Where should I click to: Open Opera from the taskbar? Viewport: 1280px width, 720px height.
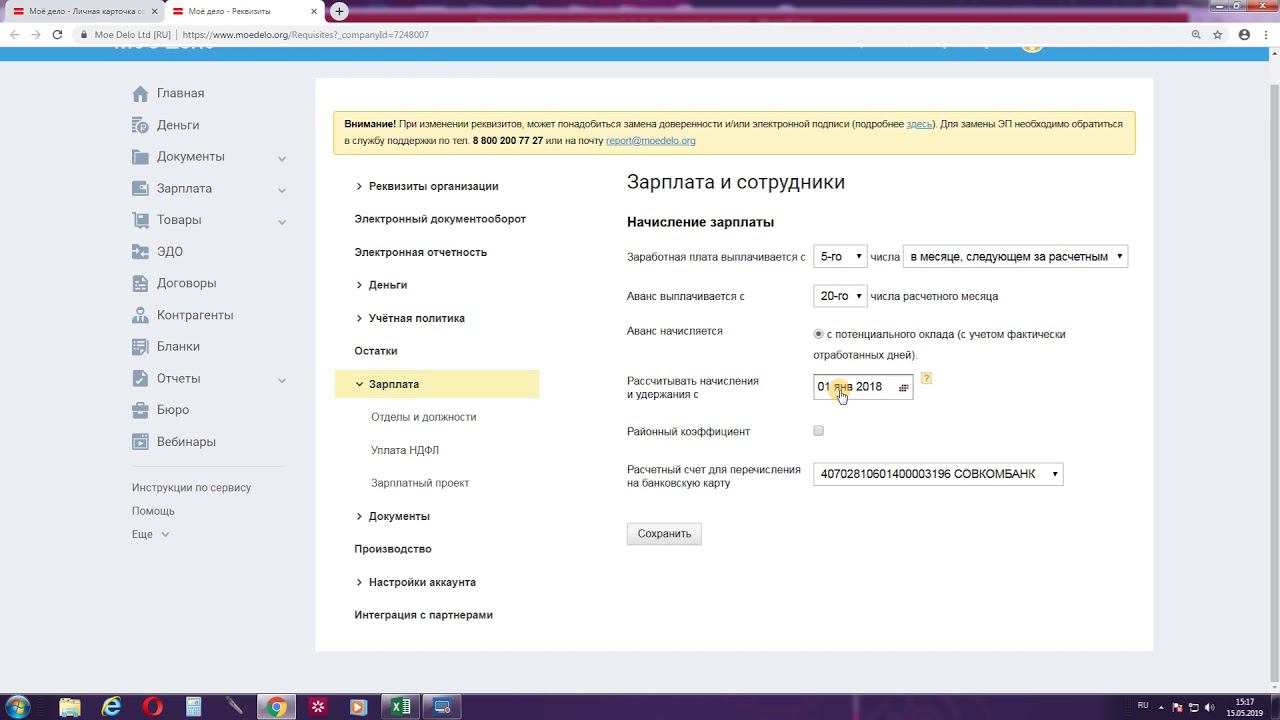(152, 707)
